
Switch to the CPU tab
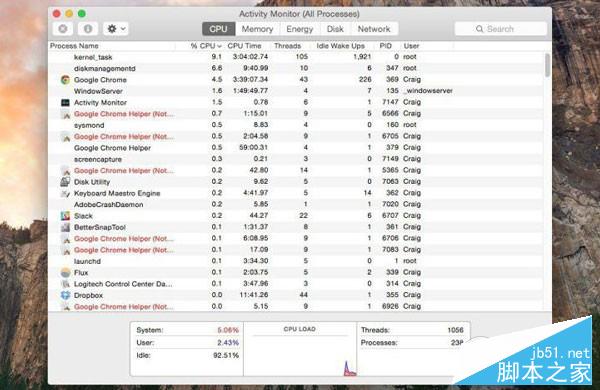[218, 29]
